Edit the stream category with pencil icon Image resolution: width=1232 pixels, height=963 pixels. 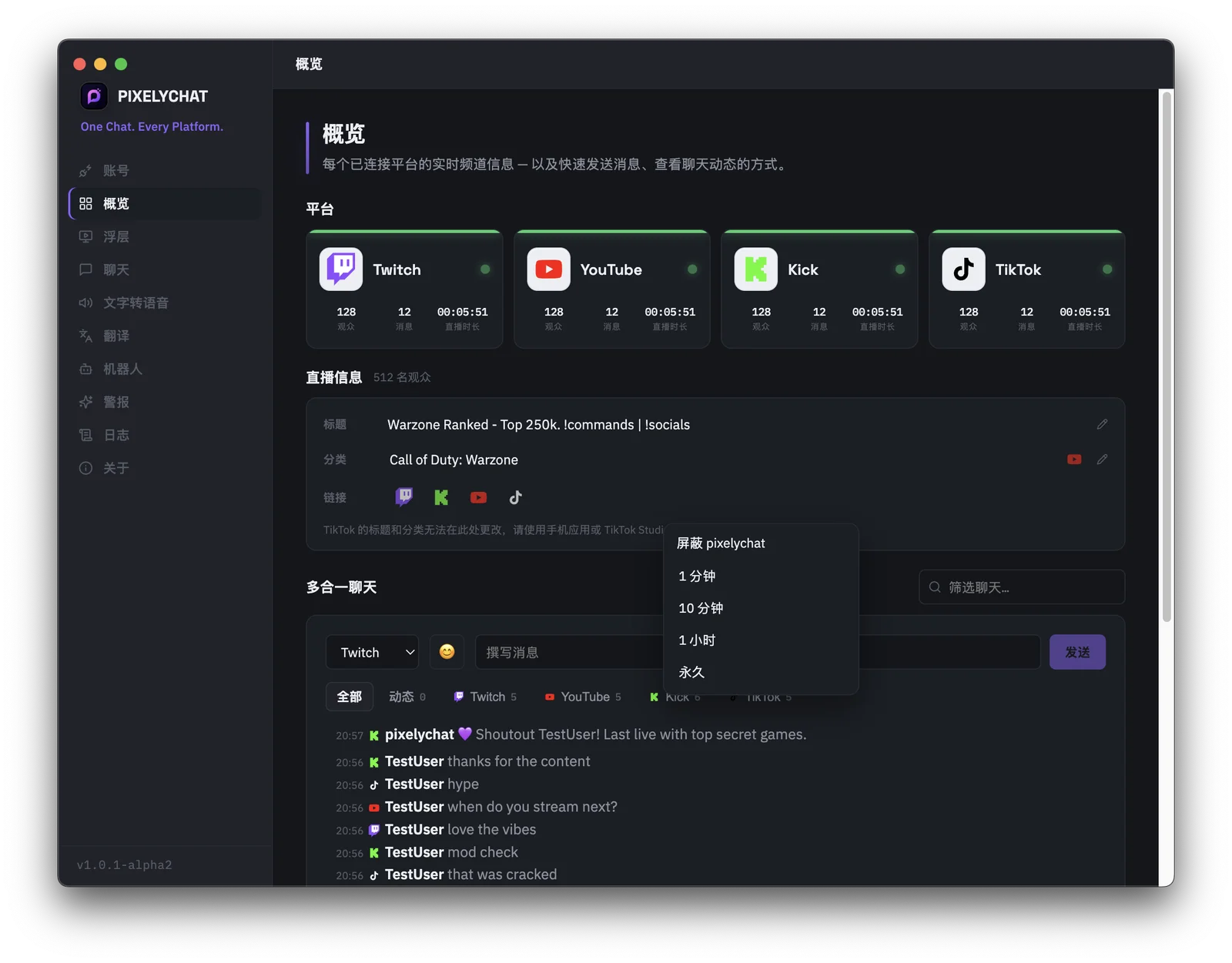tap(1102, 460)
